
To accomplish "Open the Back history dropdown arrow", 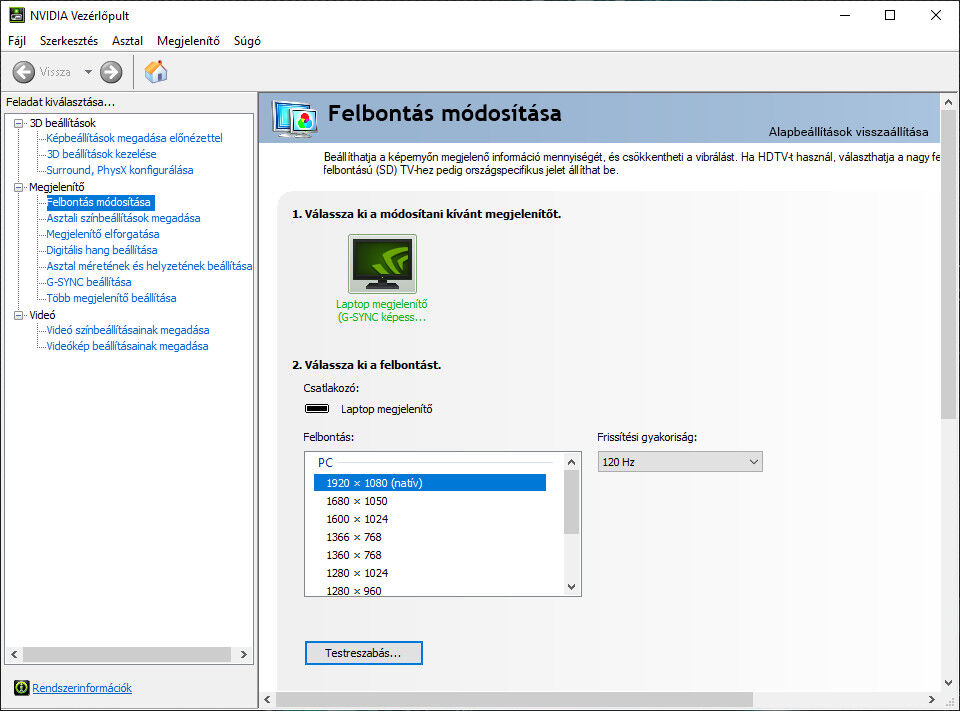I will [88, 72].
